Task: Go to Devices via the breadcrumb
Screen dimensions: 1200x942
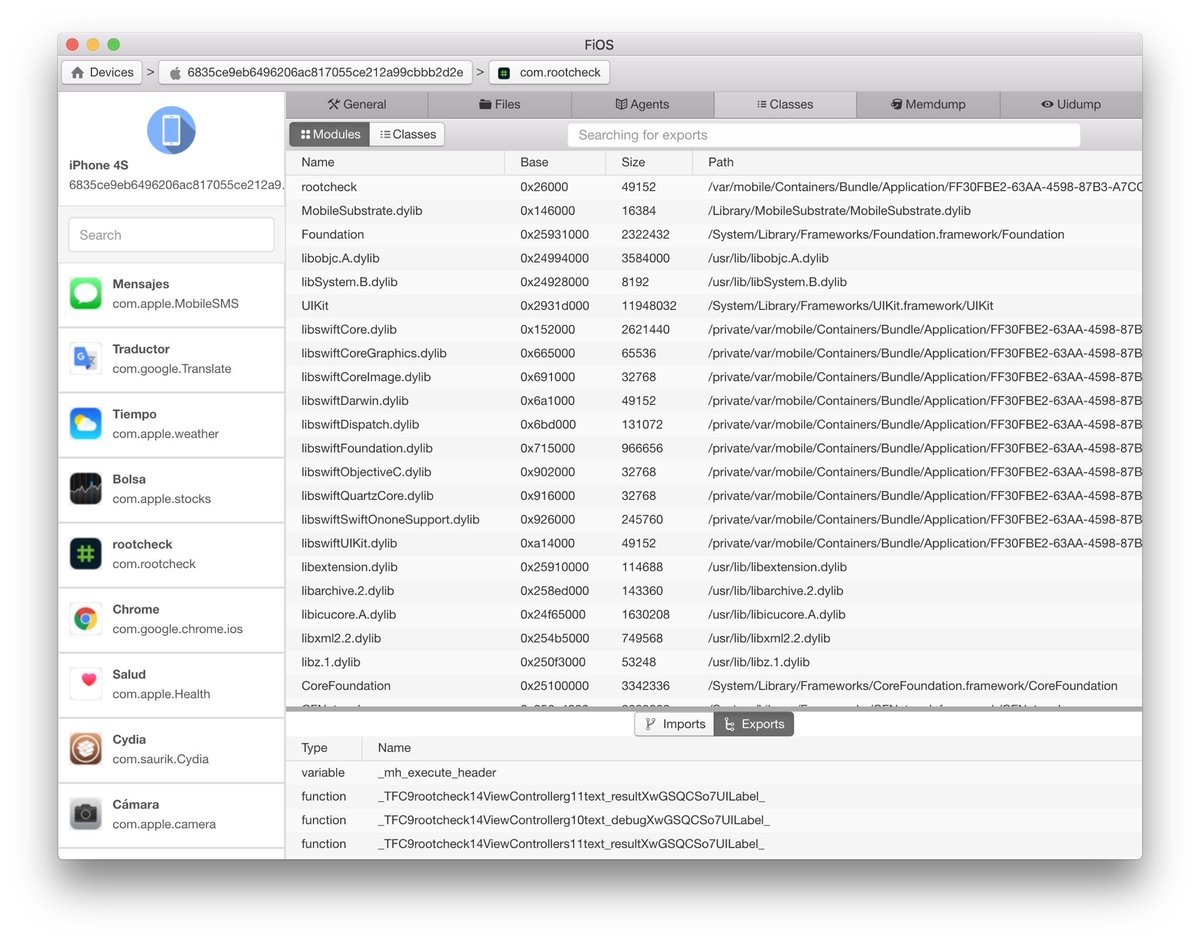Action: (x=102, y=73)
